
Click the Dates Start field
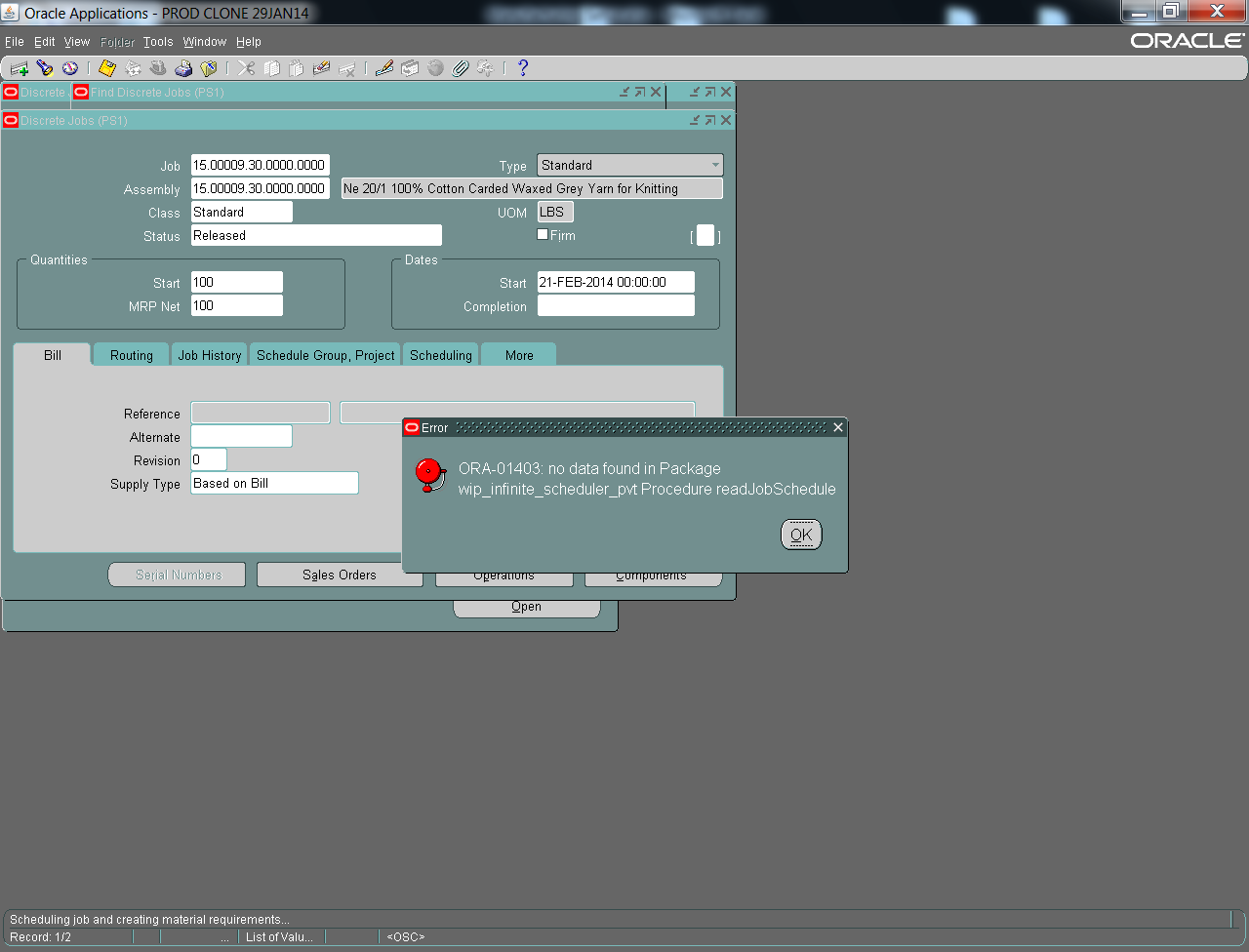pos(616,282)
